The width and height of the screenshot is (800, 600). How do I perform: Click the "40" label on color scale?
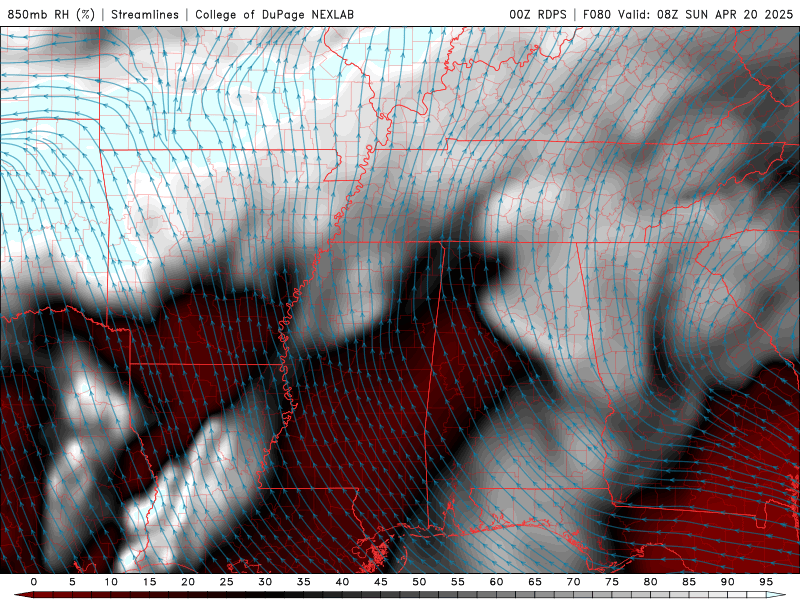[x=342, y=582]
